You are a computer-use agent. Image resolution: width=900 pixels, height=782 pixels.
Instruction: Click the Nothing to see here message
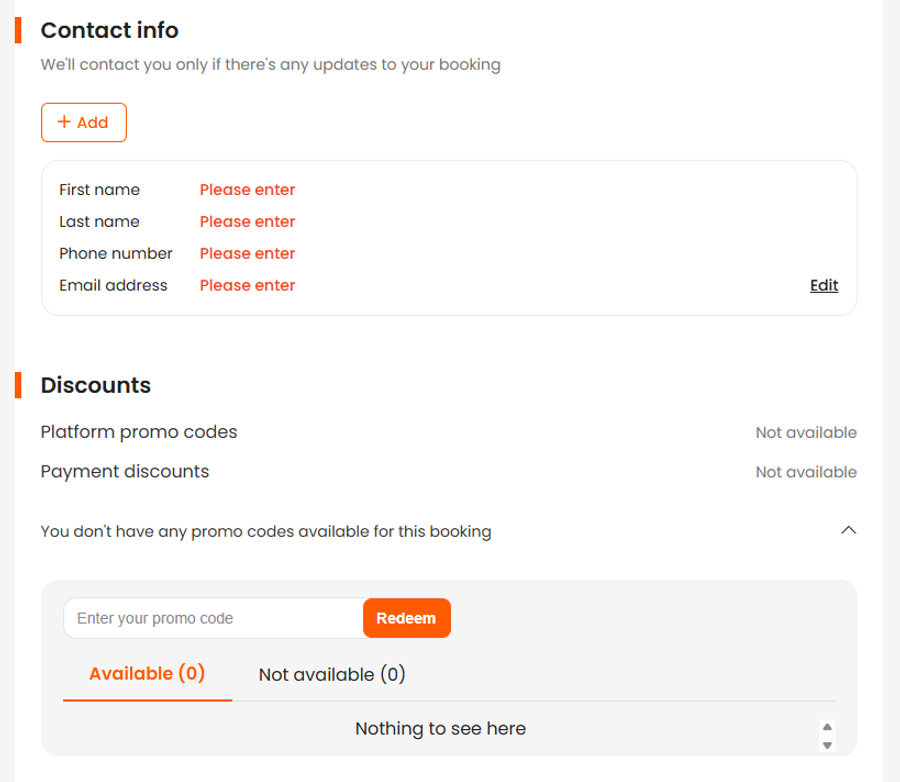[440, 729]
